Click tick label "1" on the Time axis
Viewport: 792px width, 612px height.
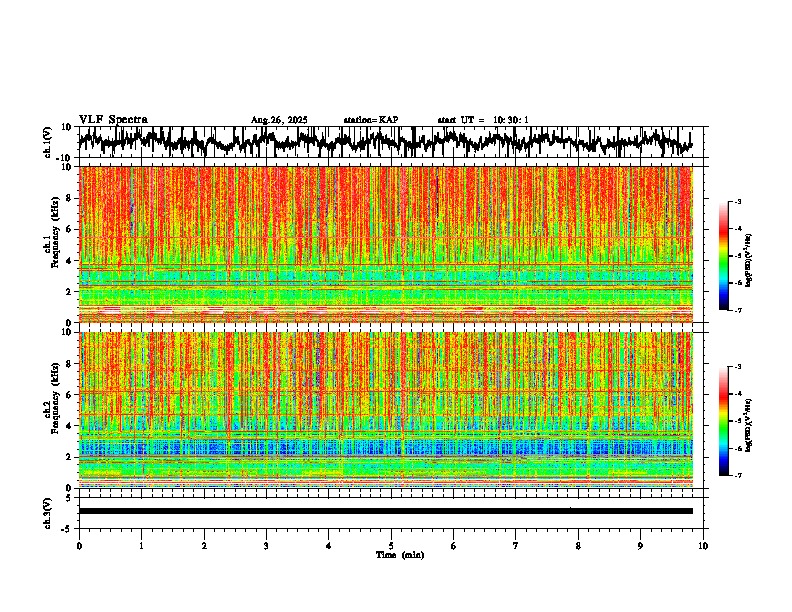click(x=141, y=546)
